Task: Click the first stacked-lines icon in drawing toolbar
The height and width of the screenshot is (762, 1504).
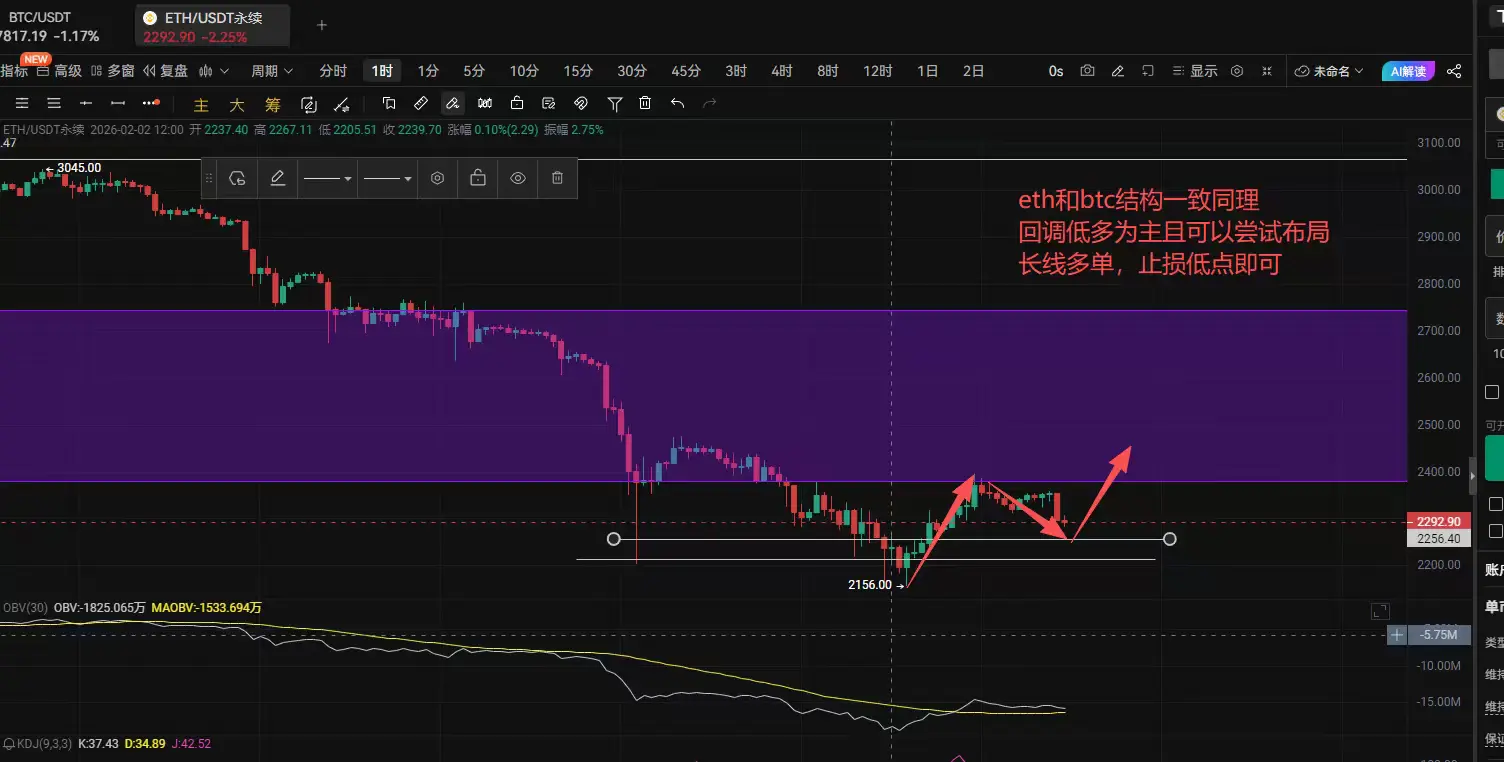Action: [x=22, y=103]
